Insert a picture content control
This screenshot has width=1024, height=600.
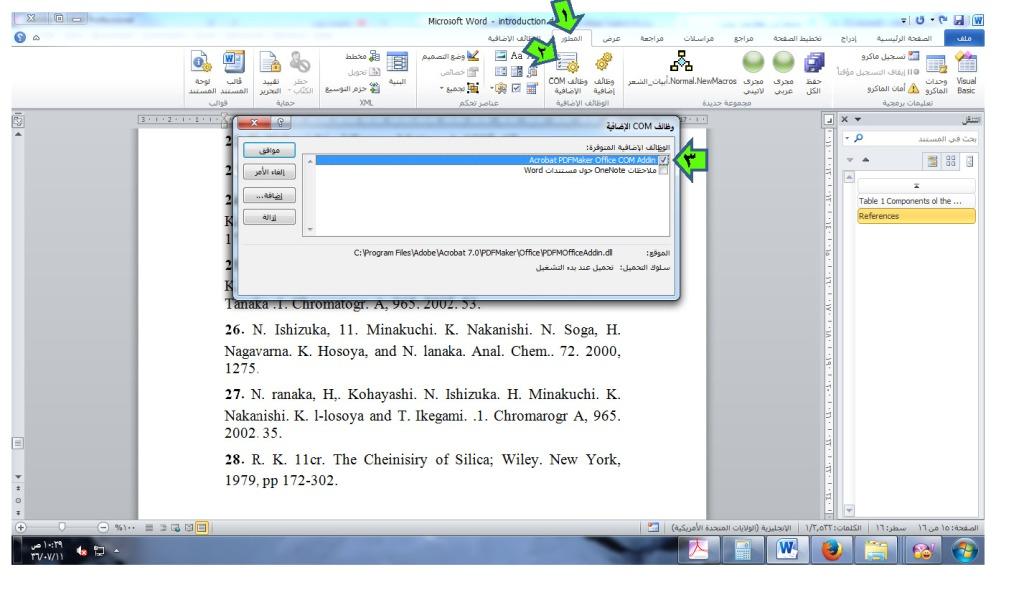501,56
